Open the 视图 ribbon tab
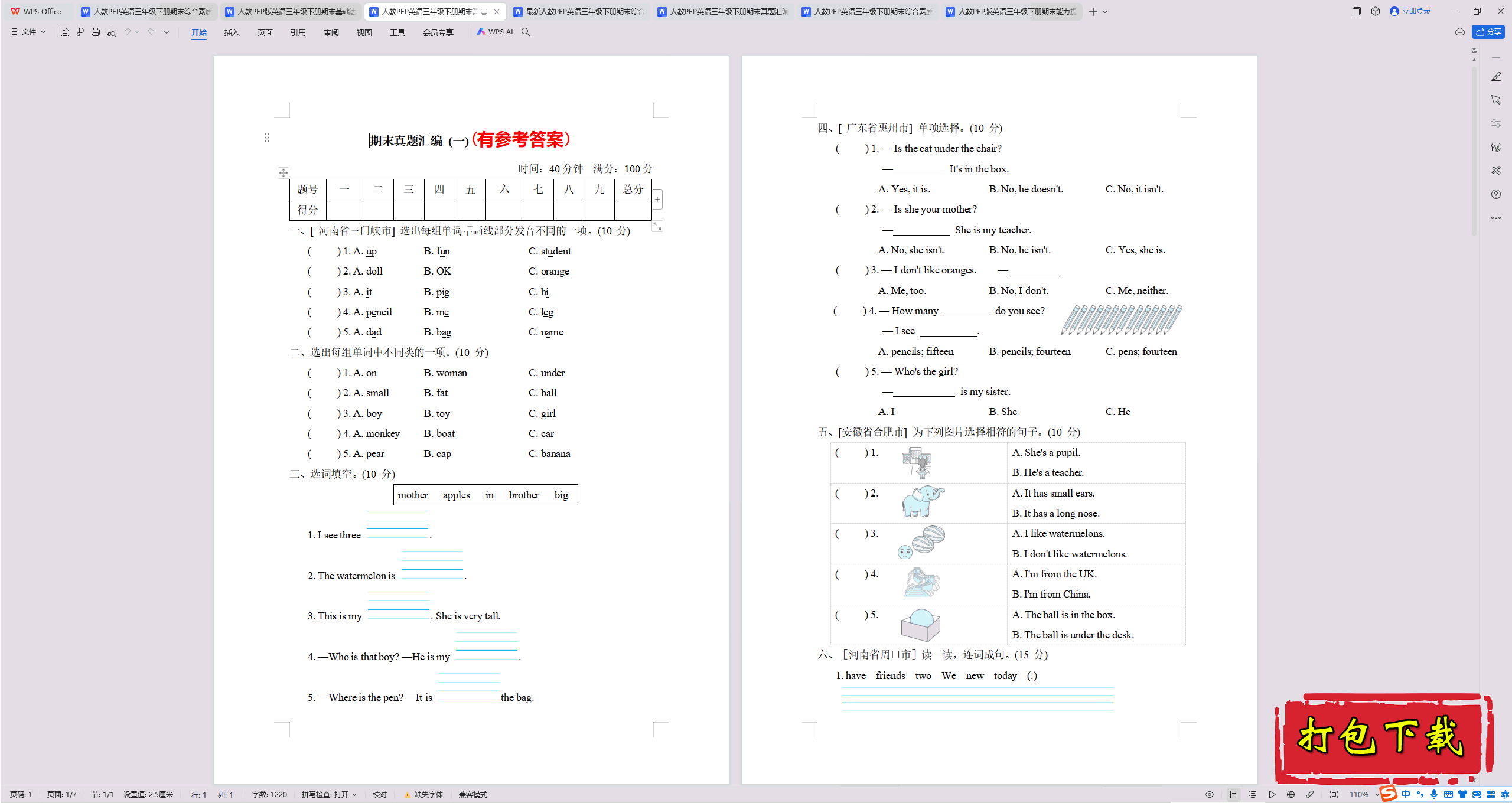This screenshot has width=1512, height=803. click(364, 32)
